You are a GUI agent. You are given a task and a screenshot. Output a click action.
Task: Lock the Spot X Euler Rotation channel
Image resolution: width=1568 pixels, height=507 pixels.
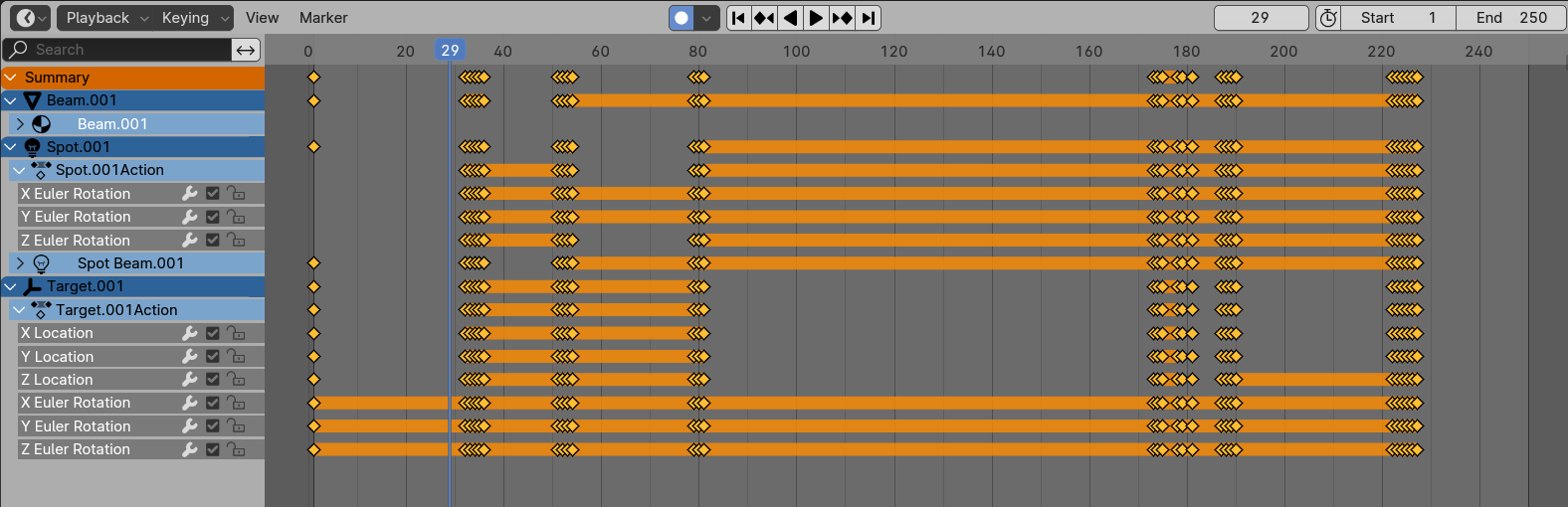point(236,194)
